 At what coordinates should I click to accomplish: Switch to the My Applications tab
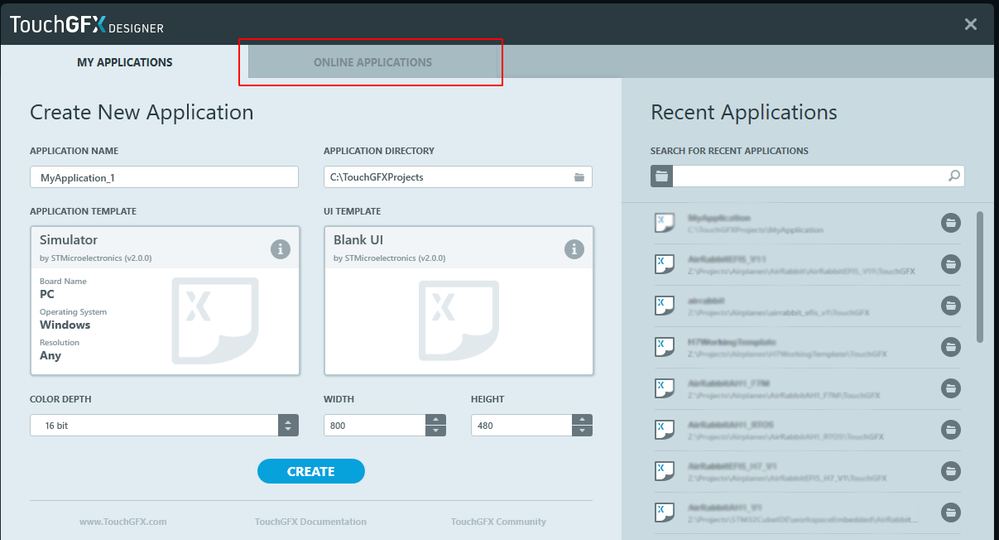point(124,62)
